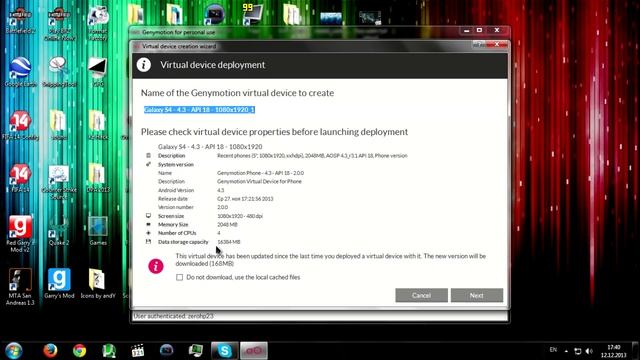Click 'Version number' property label

pos(176,207)
